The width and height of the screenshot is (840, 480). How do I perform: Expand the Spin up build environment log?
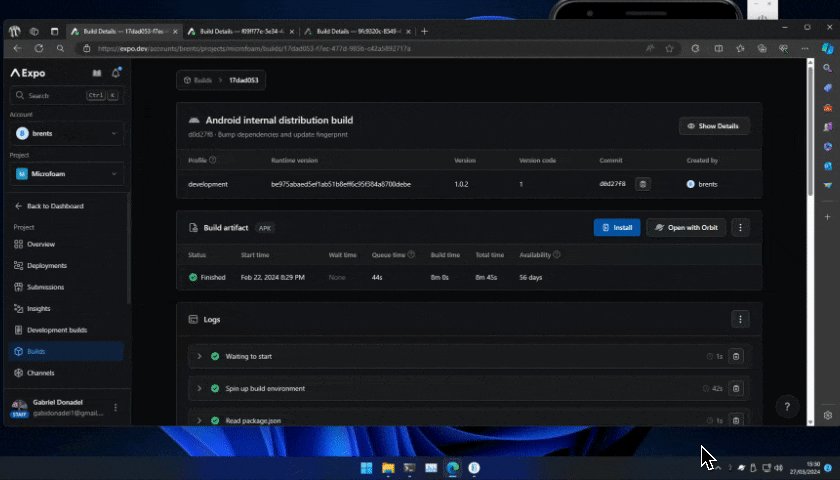(x=199, y=388)
